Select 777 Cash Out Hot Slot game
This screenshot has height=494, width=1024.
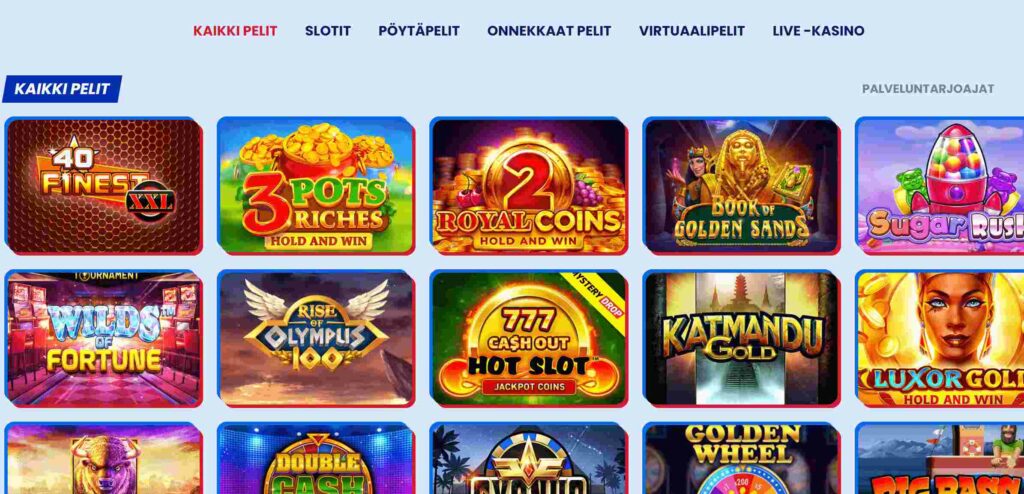tap(529, 338)
